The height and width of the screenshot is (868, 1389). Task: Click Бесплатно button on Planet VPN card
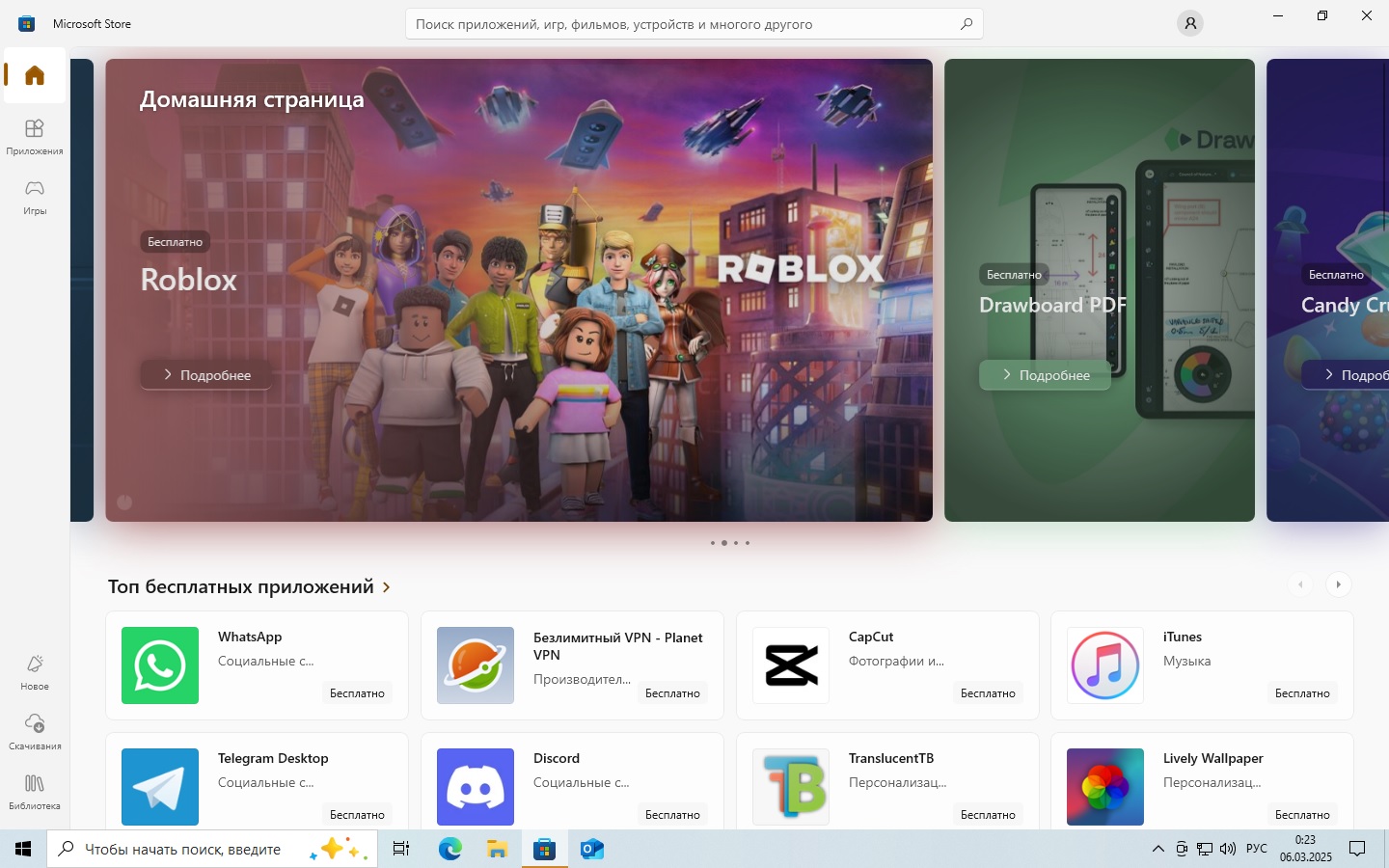pos(672,692)
